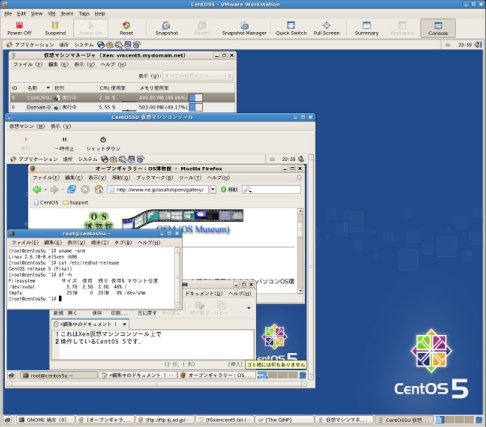Click the Reload icon in Firefox
Image resolution: width=486 pixels, height=427 pixels.
click(x=71, y=189)
